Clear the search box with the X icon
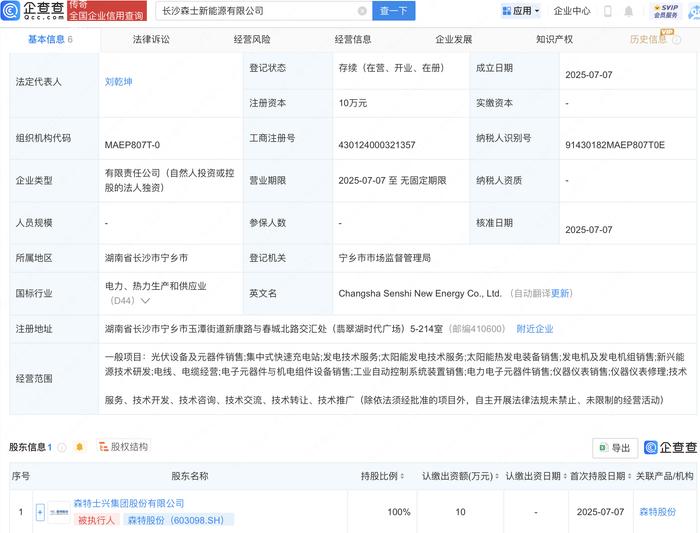 tap(362, 11)
